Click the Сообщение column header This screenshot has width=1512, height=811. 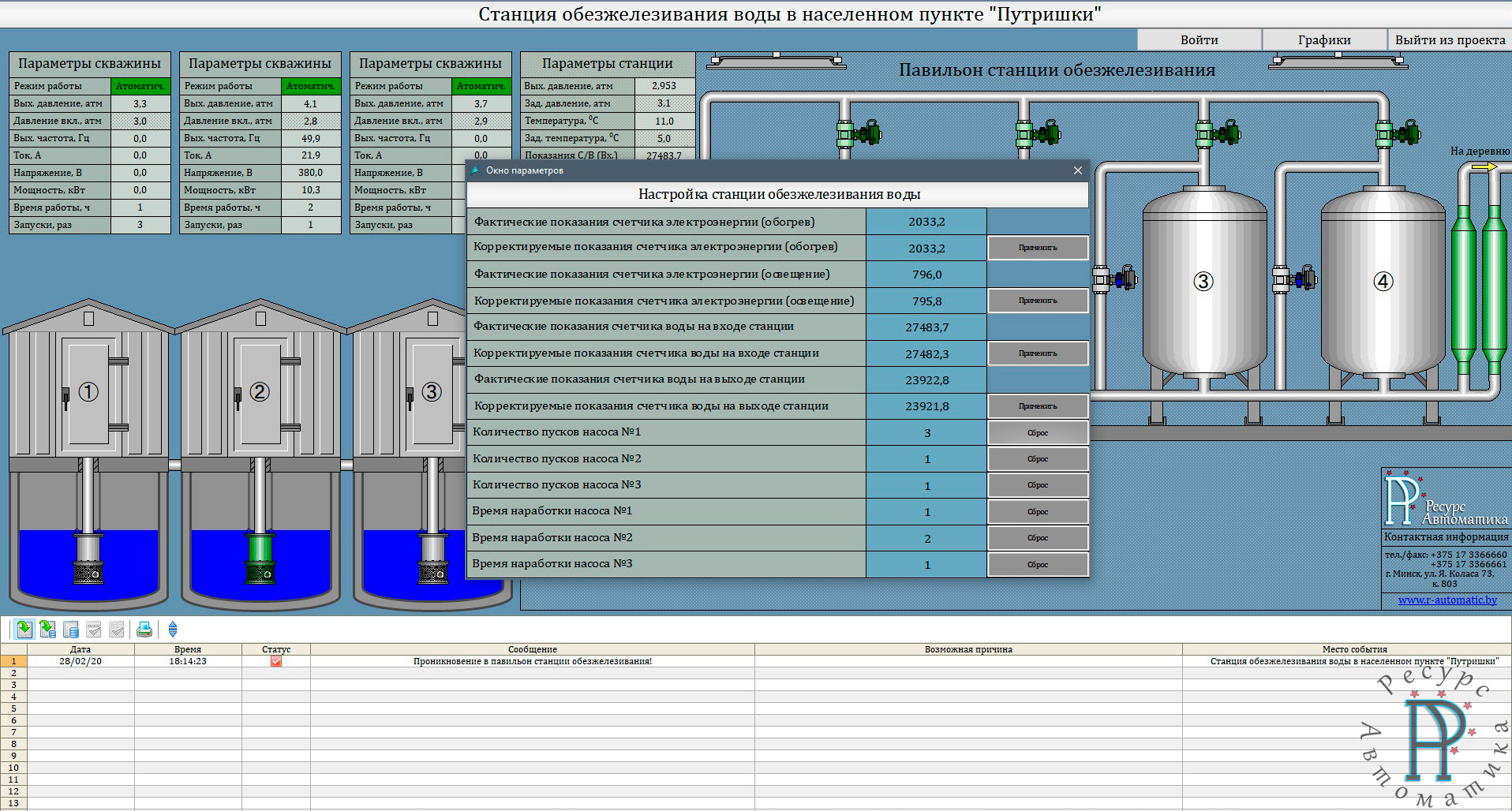coord(533,649)
